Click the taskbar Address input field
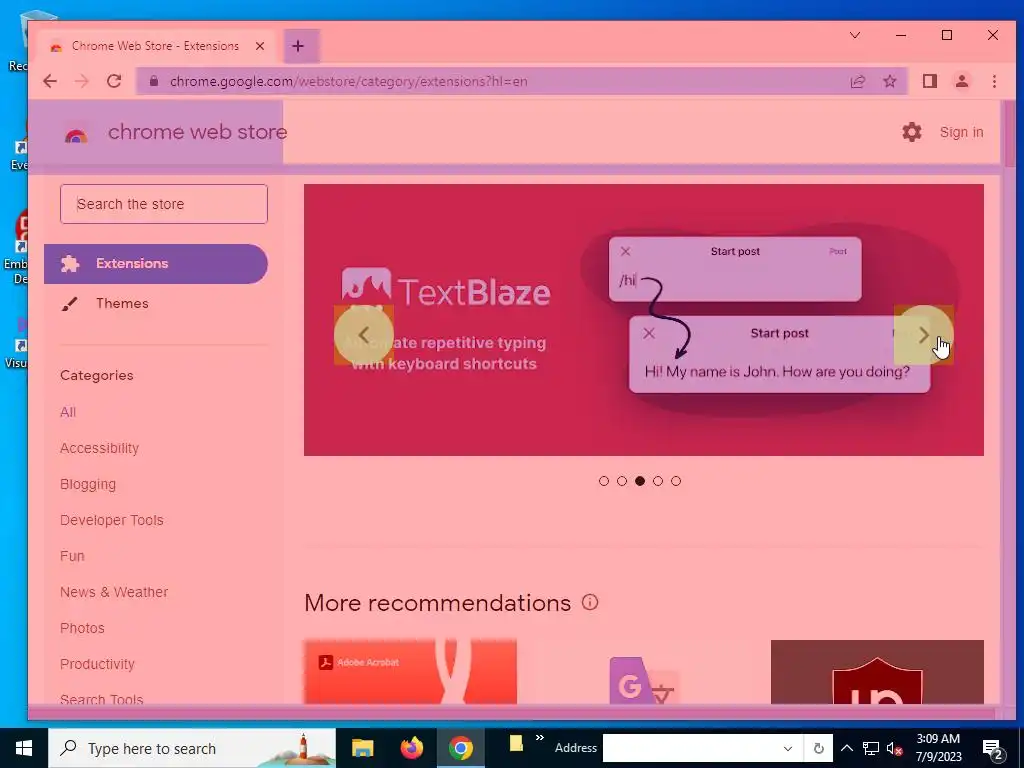 [x=690, y=748]
